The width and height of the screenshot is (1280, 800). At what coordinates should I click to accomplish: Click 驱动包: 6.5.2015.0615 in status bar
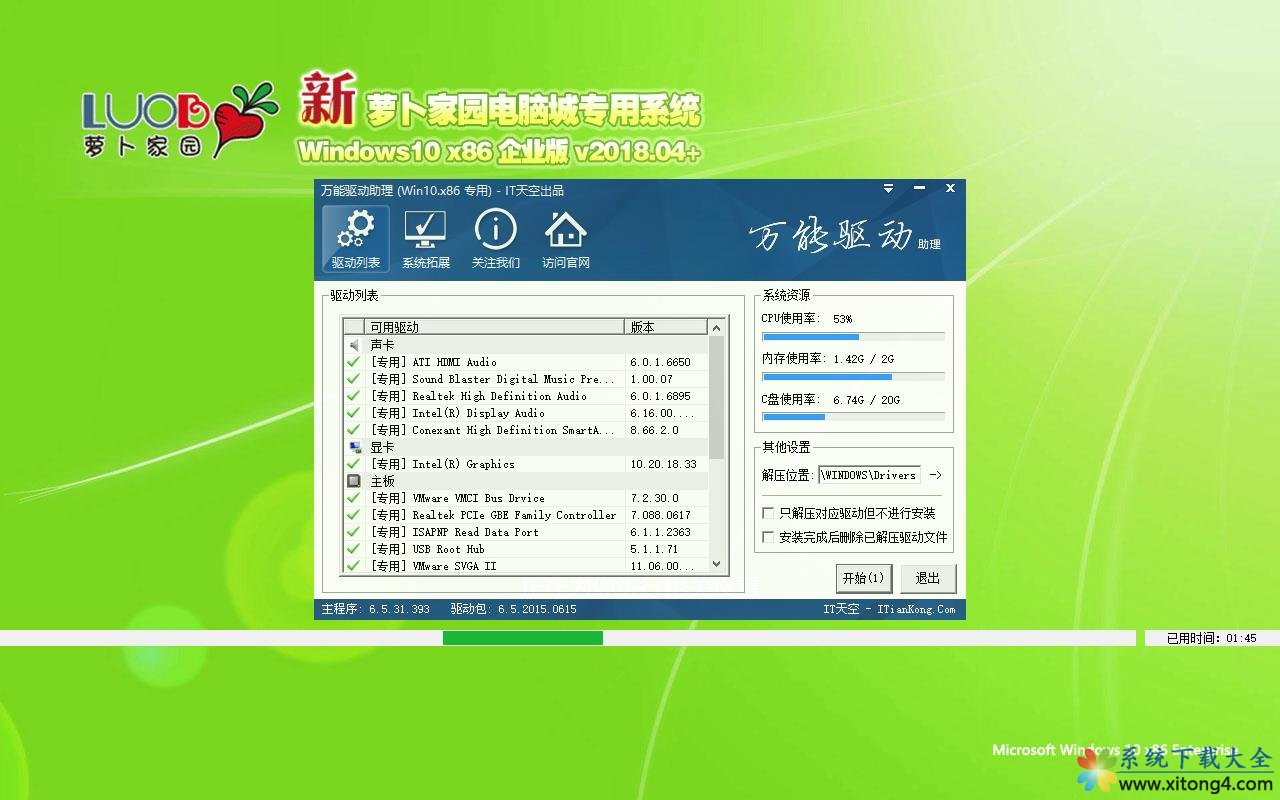click(x=513, y=609)
